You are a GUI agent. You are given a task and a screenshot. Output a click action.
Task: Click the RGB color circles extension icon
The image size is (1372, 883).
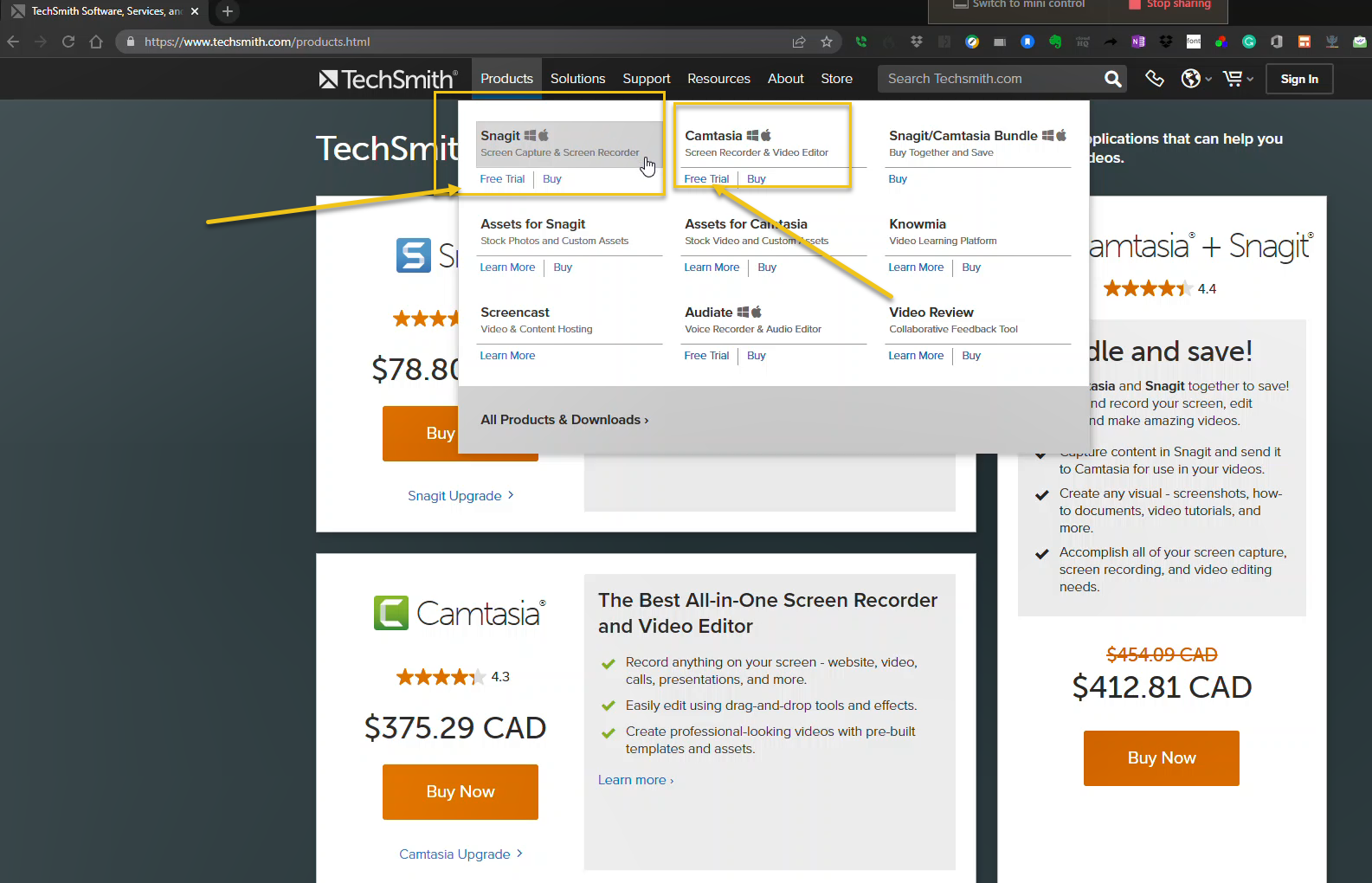1221,42
